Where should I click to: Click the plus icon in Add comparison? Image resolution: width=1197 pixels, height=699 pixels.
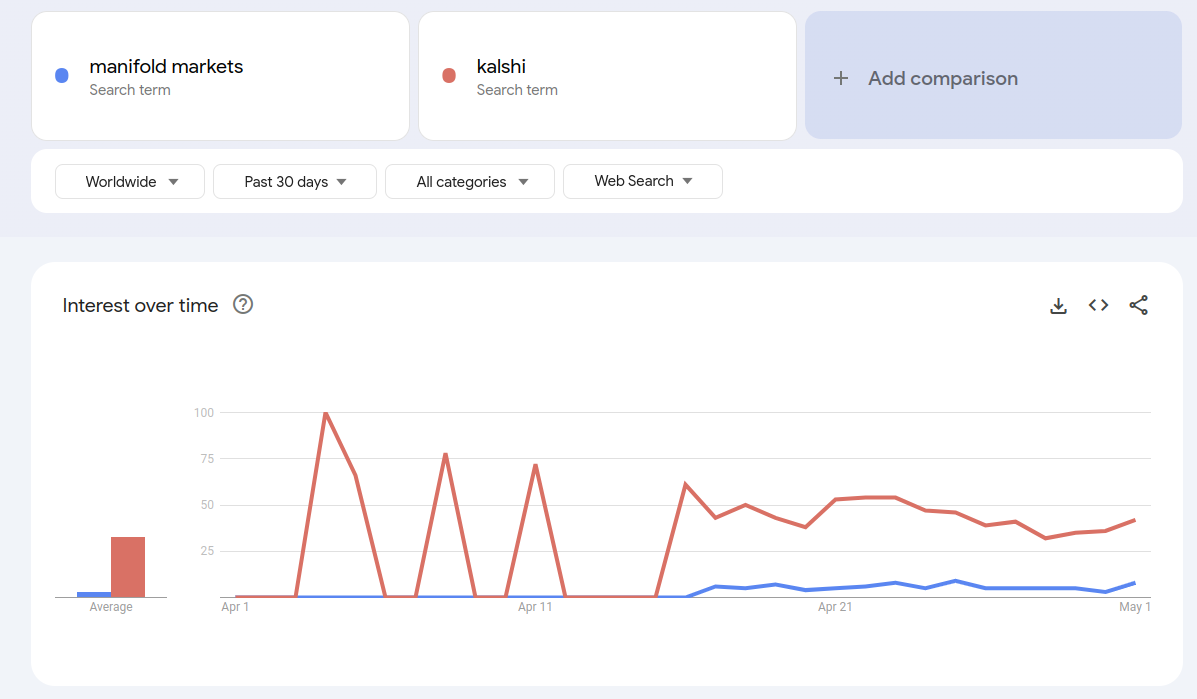840,78
